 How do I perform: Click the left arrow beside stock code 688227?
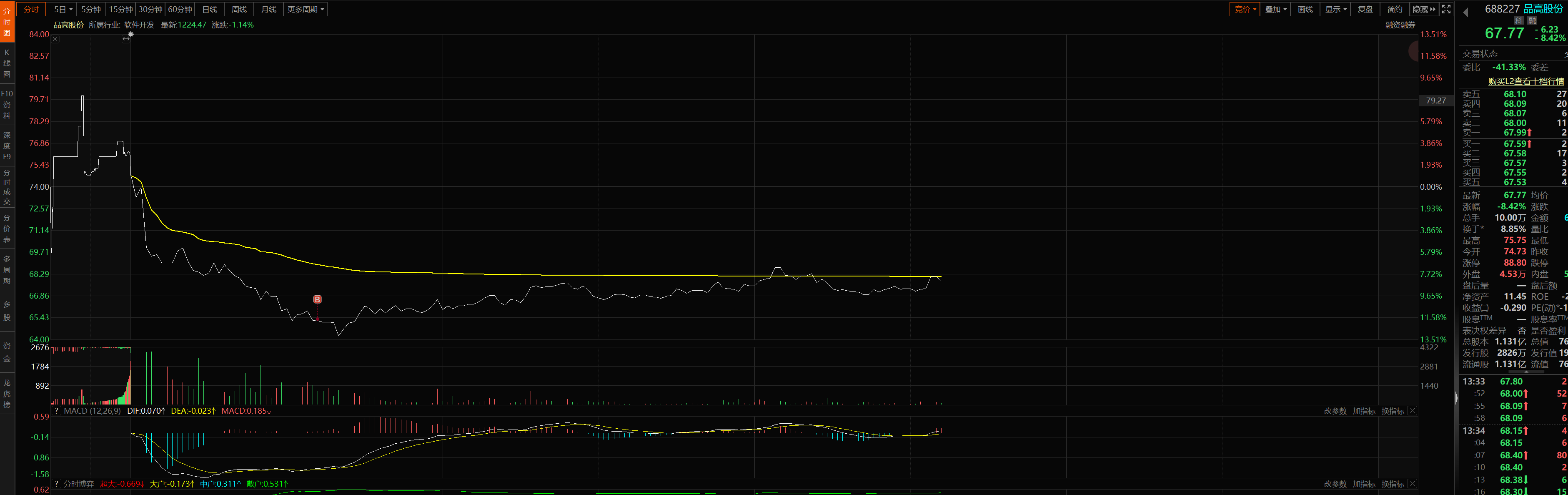coord(1466,12)
